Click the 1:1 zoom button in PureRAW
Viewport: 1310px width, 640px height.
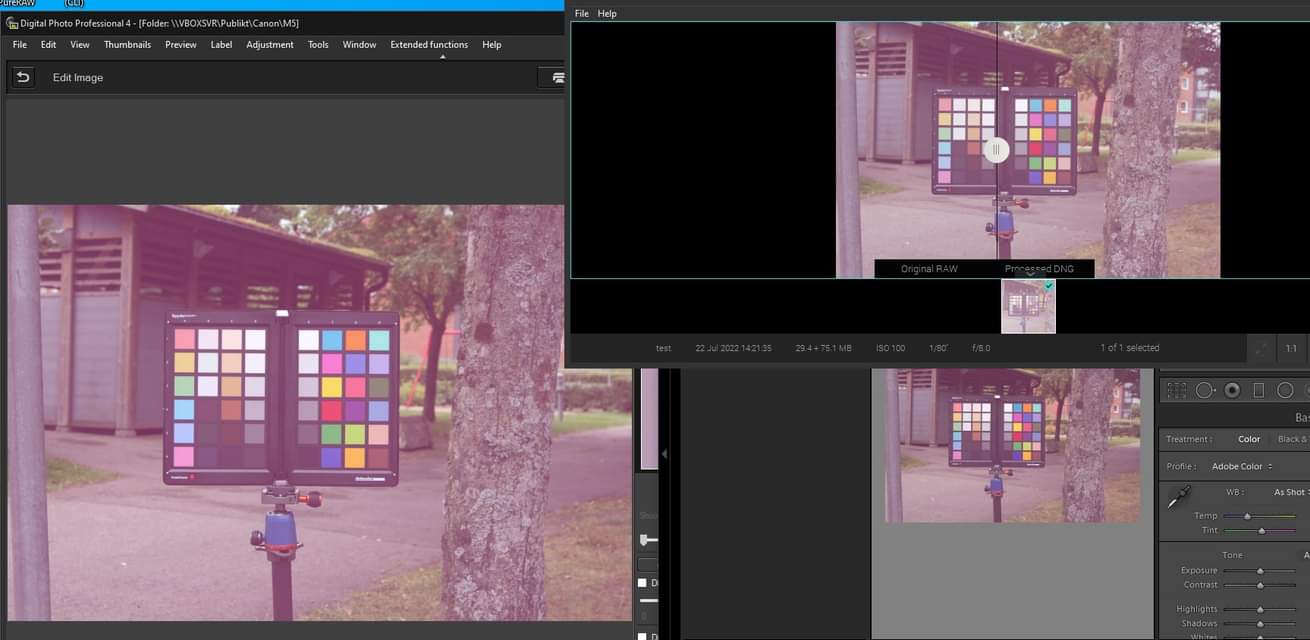coord(1290,348)
